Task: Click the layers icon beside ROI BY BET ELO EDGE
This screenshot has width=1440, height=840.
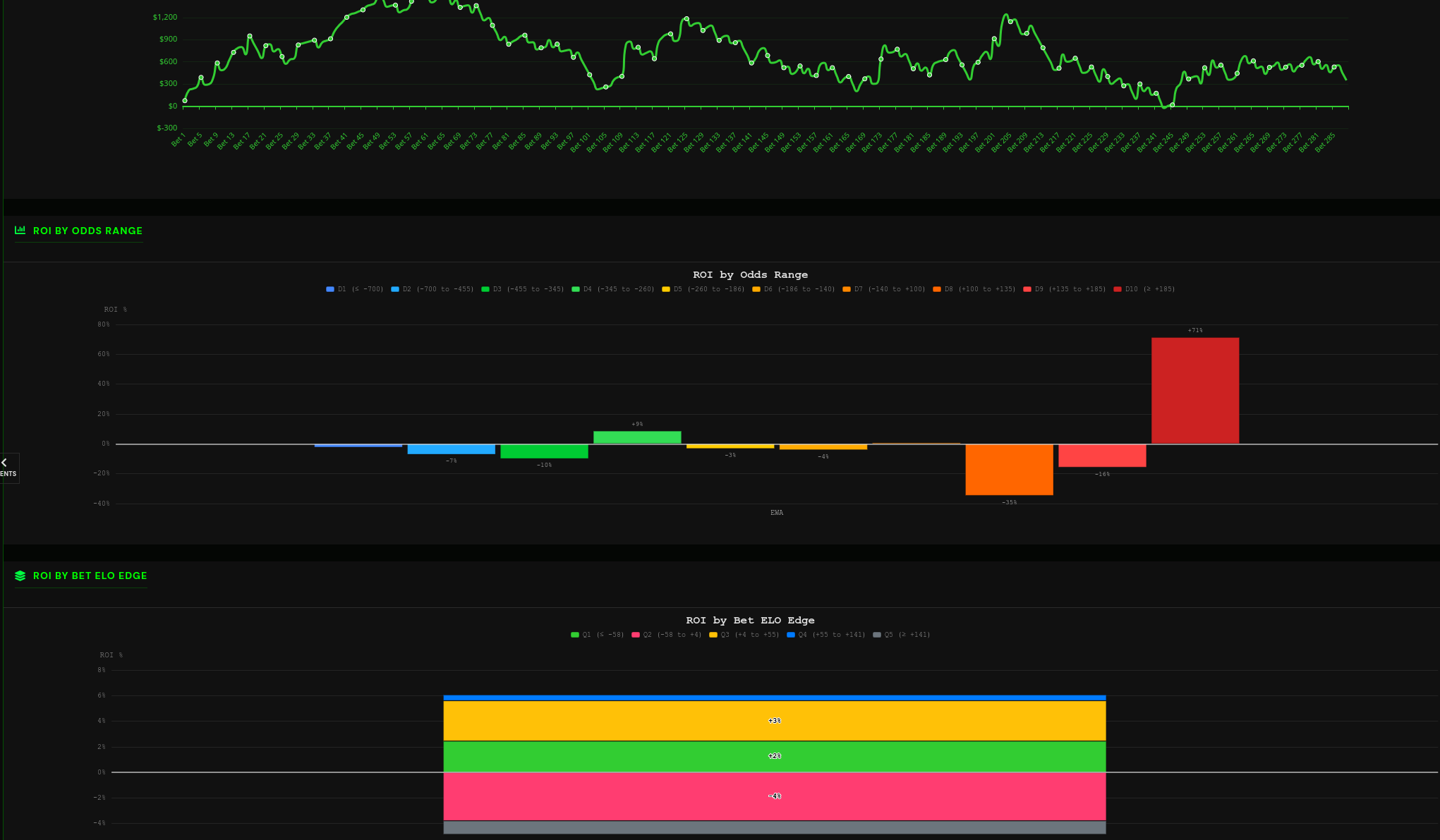Action: tap(20, 576)
